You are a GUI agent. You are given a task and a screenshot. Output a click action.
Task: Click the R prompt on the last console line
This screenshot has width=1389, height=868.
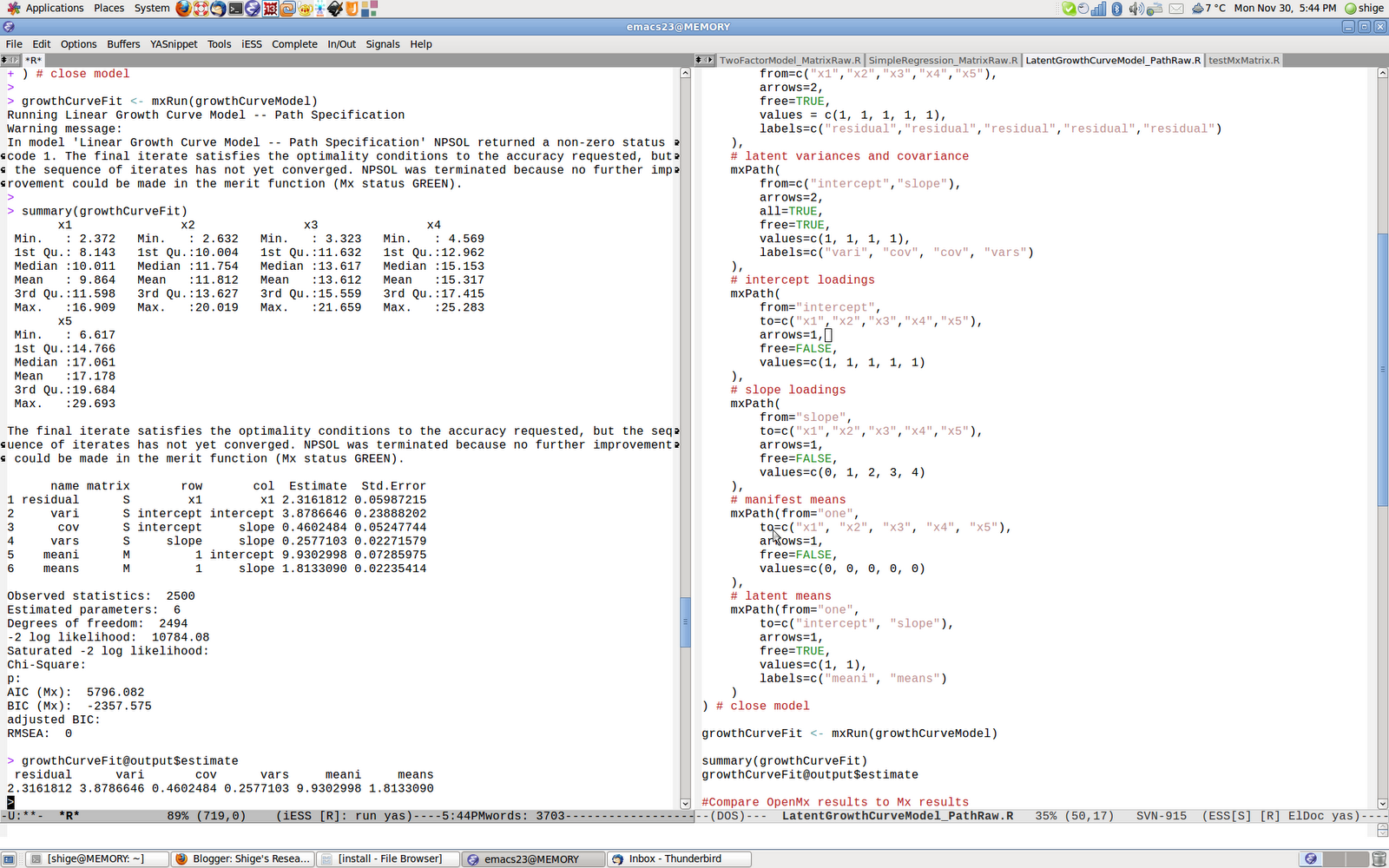click(x=10, y=802)
